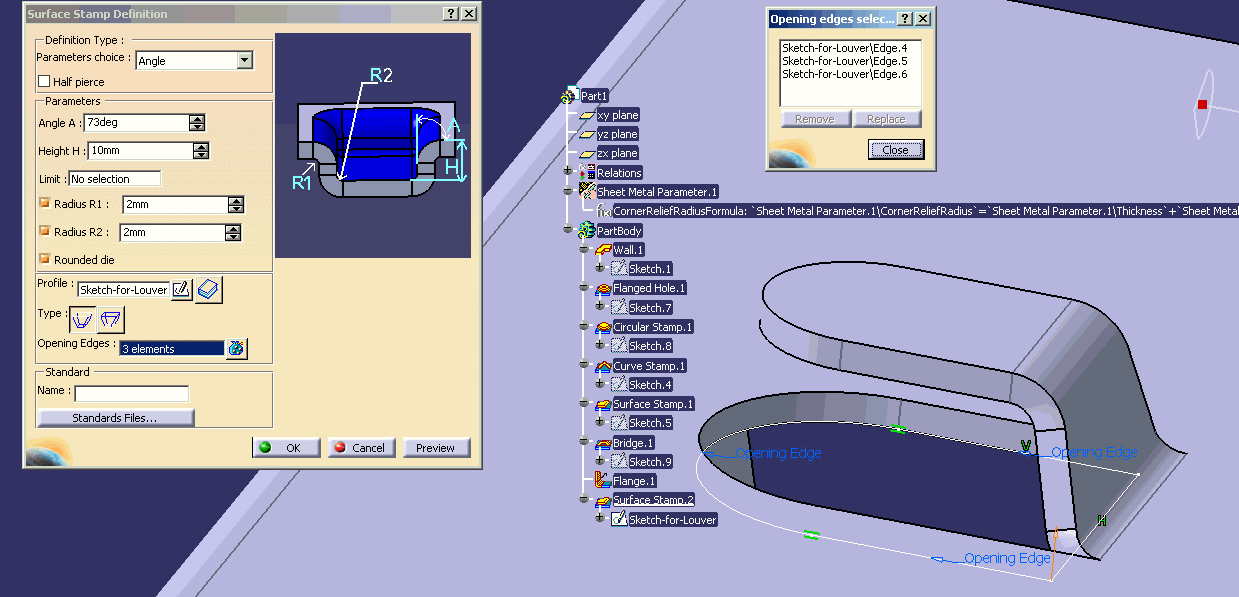Click the sketch edit icon beside Profile field
Image resolution: width=1239 pixels, height=597 pixels.
[181, 289]
